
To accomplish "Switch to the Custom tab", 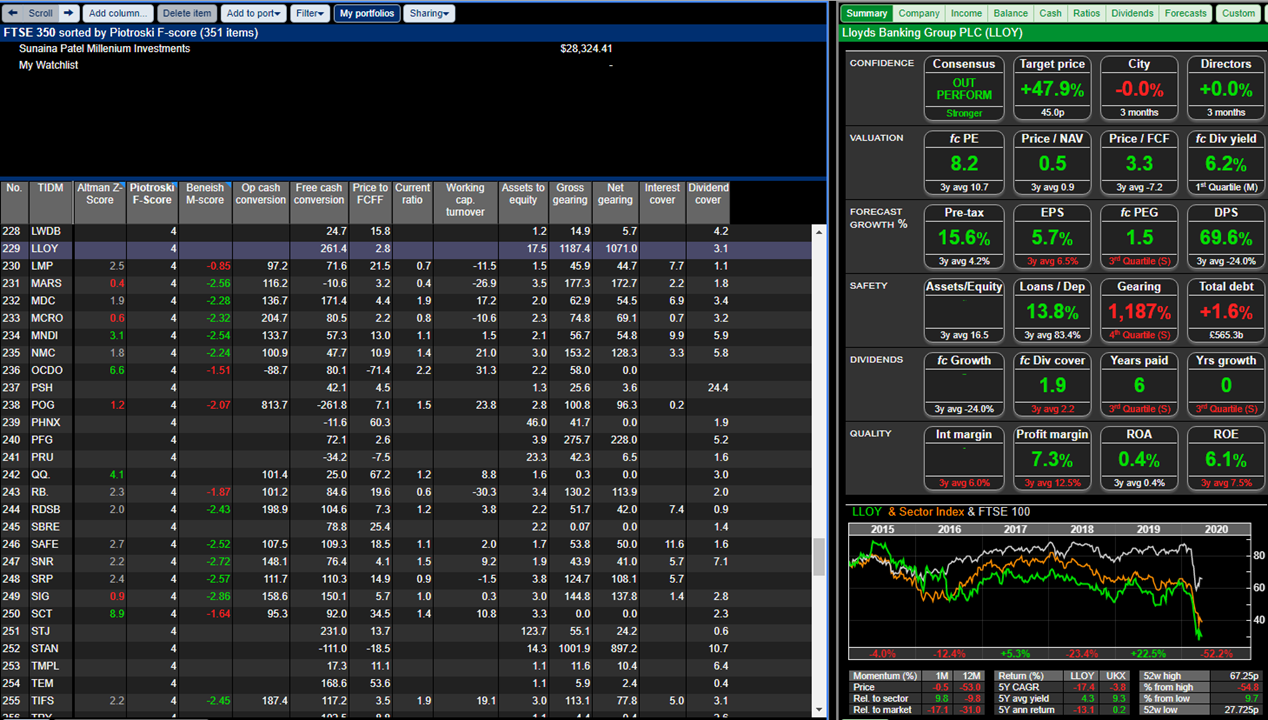I will pos(1238,13).
